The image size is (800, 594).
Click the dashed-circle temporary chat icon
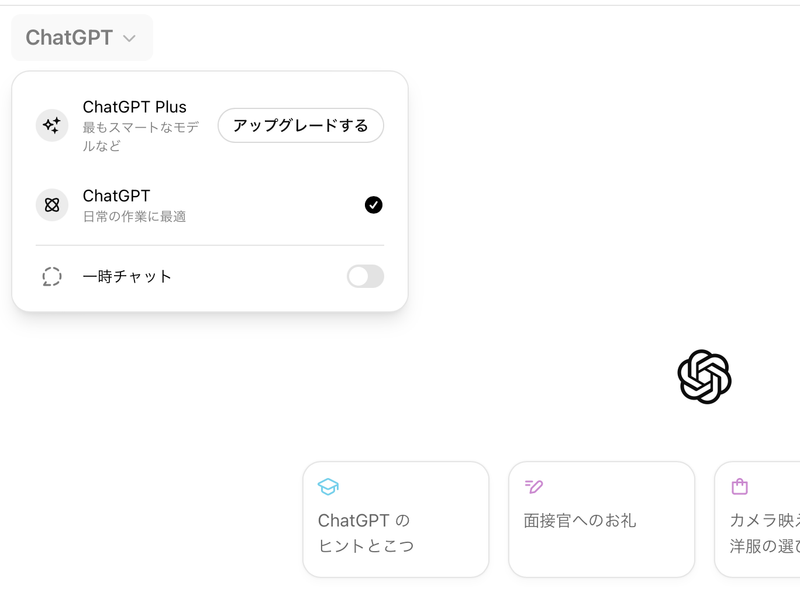tap(52, 277)
